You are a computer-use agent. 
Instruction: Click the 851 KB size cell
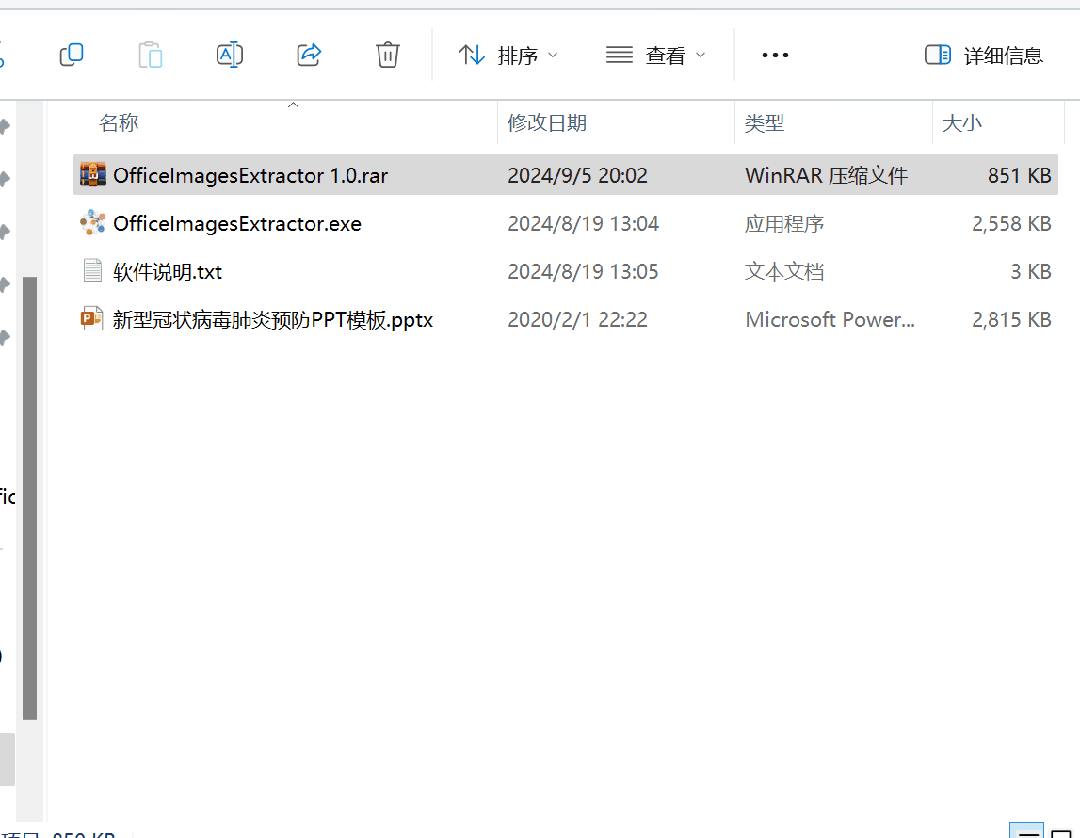(1019, 176)
